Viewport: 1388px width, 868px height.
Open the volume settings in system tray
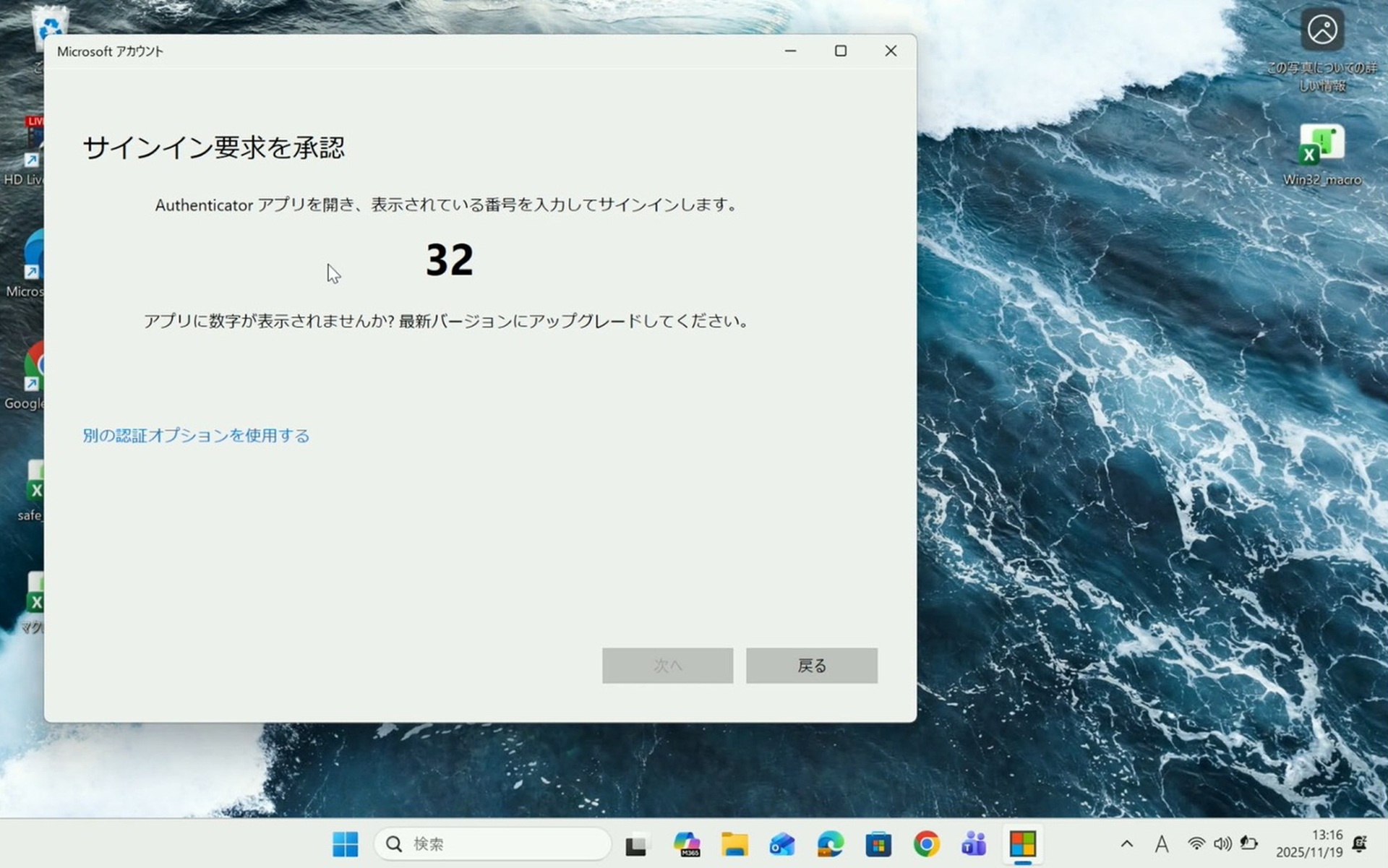coord(1223,843)
